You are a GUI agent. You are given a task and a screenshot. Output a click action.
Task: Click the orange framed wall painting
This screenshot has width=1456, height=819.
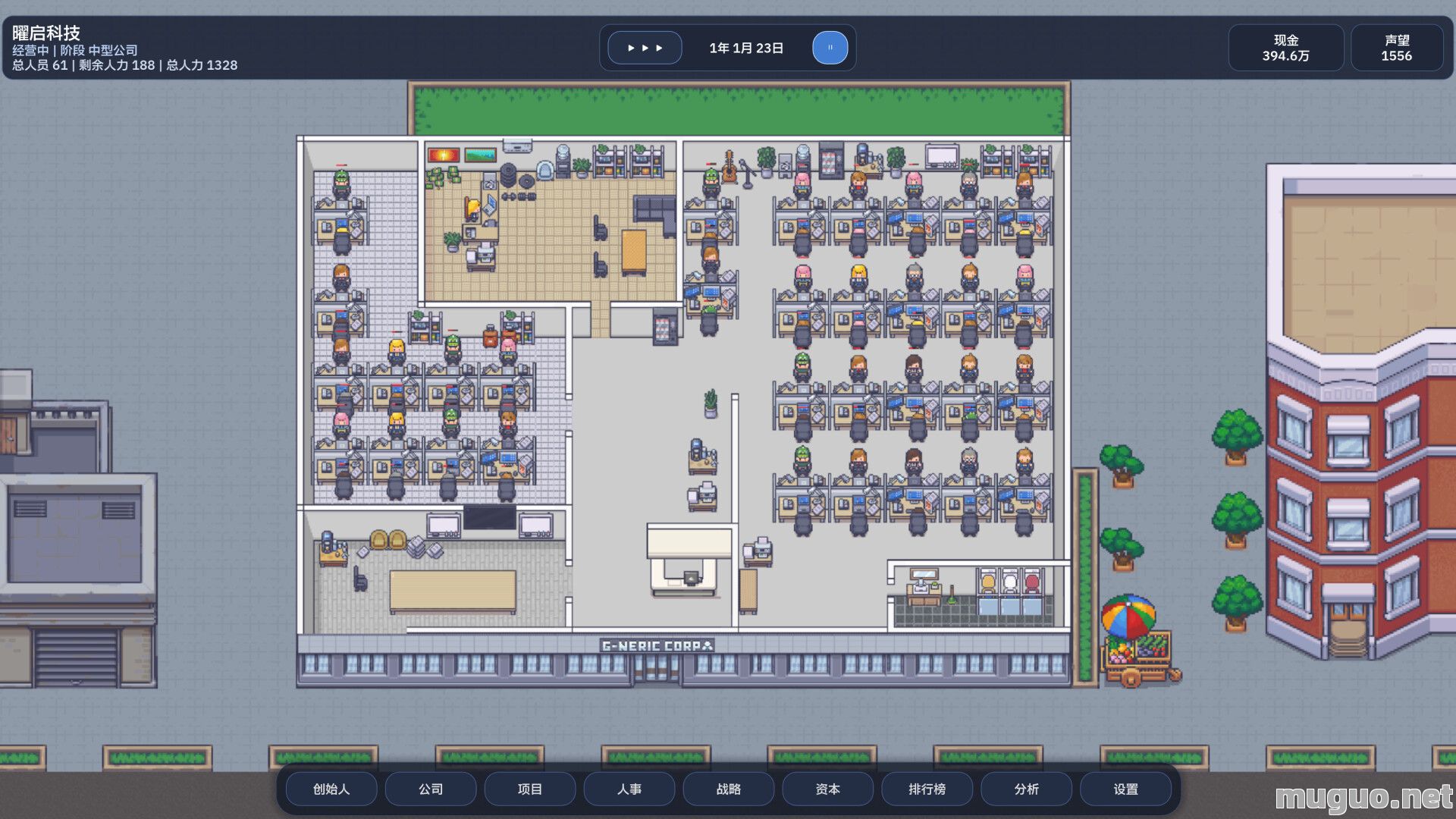(x=444, y=155)
